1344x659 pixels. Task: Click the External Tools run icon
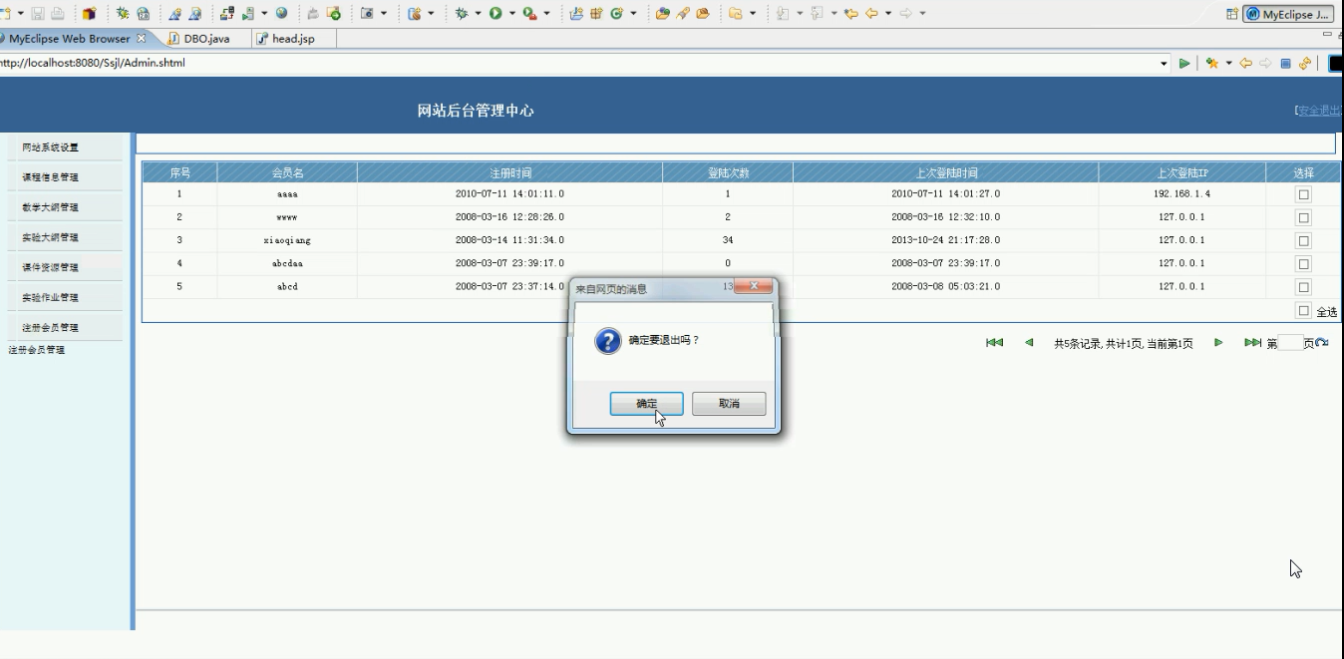pyautogui.click(x=529, y=13)
